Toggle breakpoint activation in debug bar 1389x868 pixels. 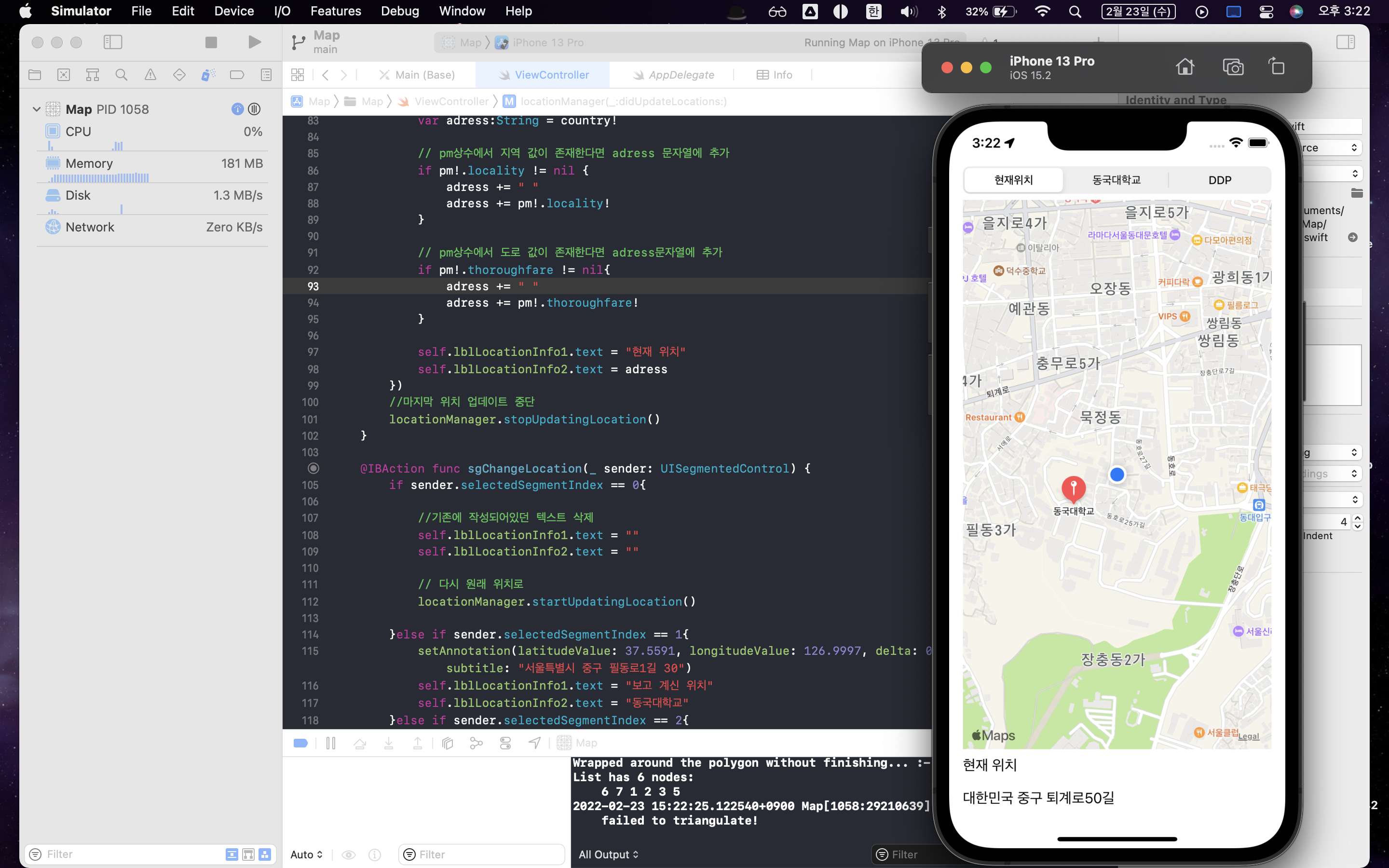point(301,743)
